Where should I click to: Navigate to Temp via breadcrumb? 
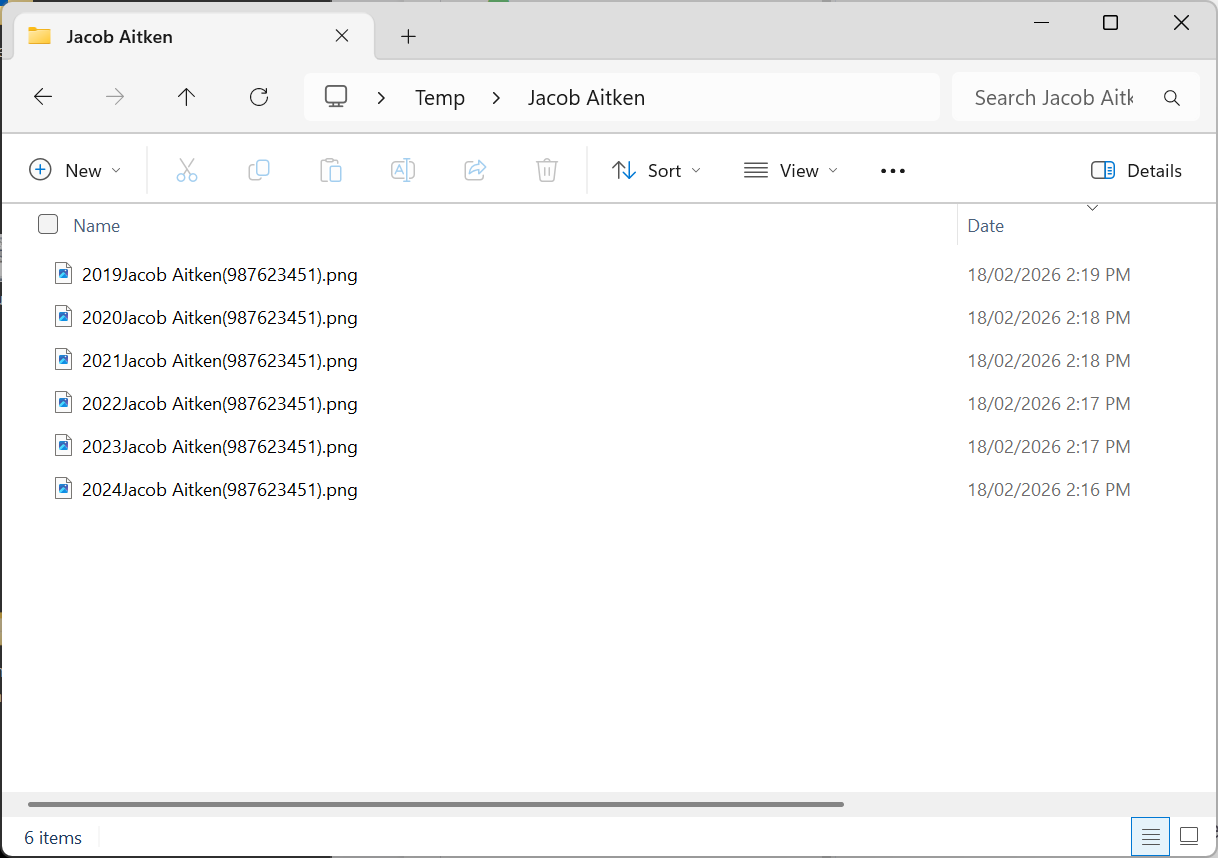pyautogui.click(x=439, y=97)
